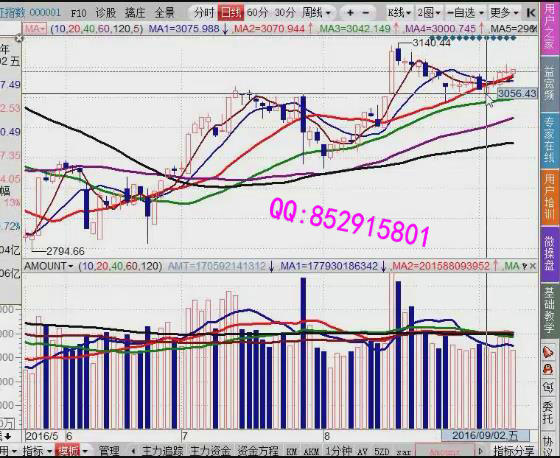
Task: Click the 2016/09/02 date marker on timeline
Action: tap(485, 435)
